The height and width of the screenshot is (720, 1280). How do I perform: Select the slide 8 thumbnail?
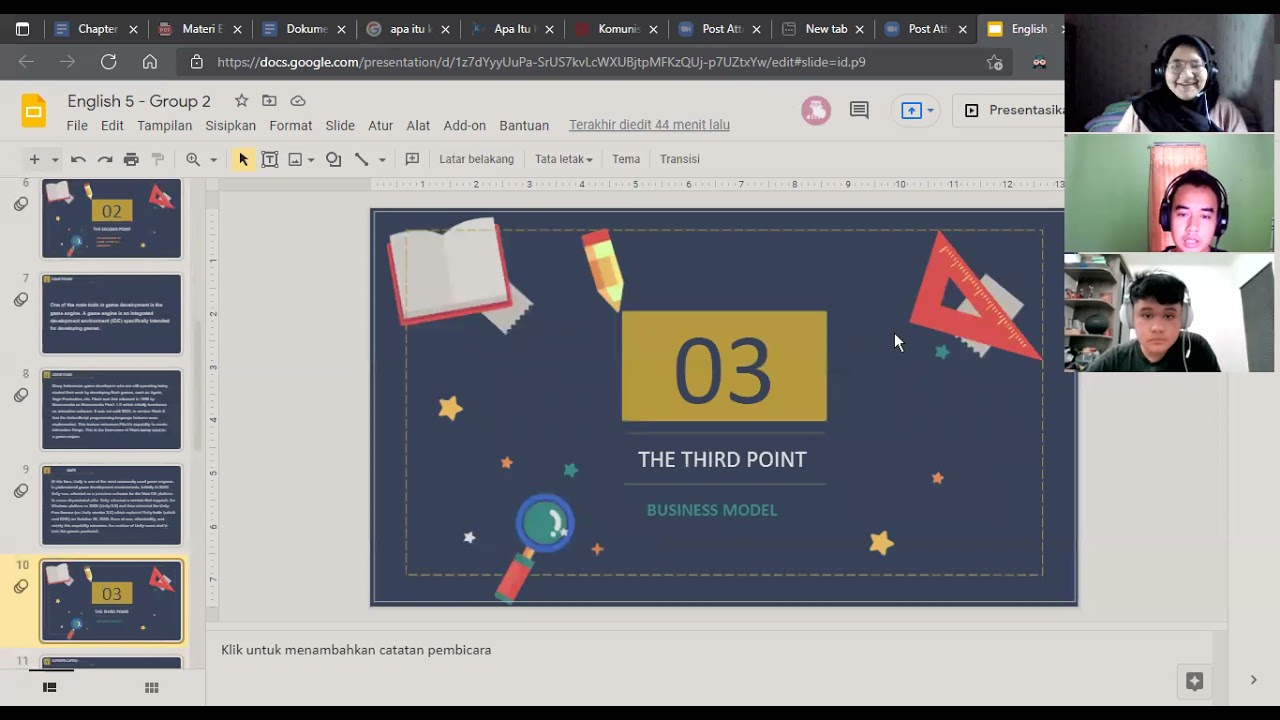click(x=111, y=410)
